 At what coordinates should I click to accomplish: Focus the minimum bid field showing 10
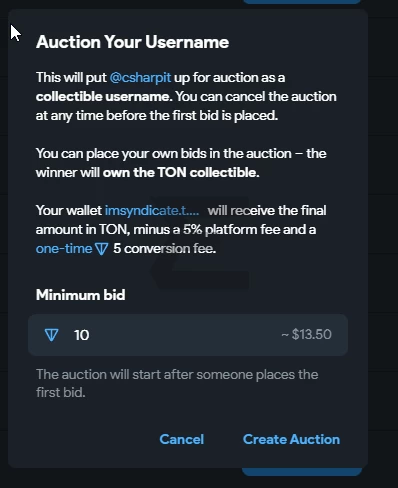pyautogui.click(x=188, y=335)
